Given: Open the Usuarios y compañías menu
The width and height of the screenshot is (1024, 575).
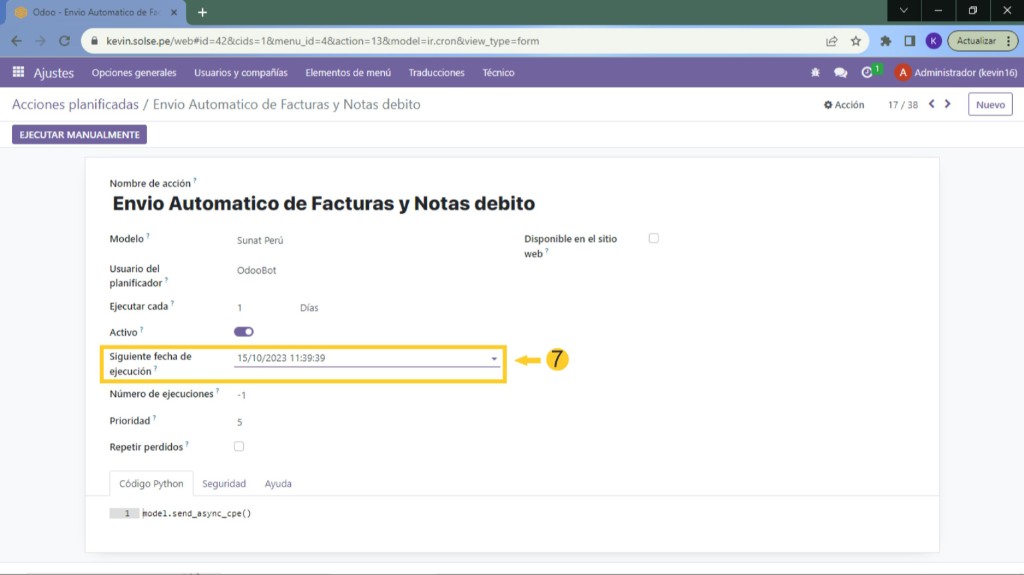Looking at the screenshot, I should pos(240,73).
